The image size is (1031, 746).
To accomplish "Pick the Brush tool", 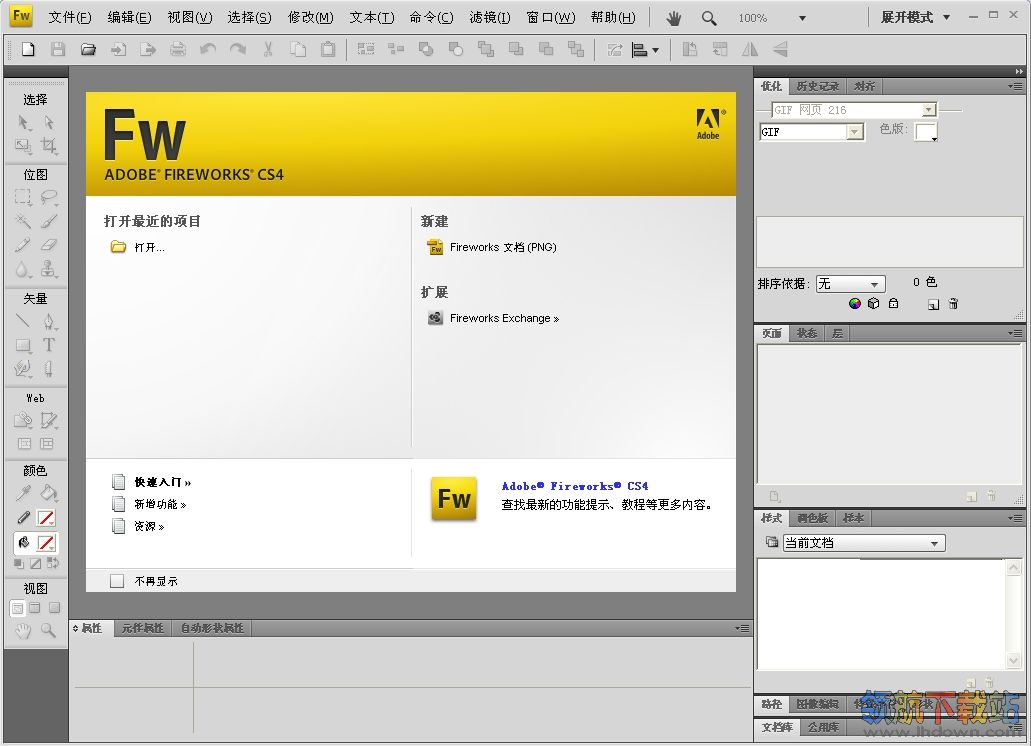I will pos(49,221).
